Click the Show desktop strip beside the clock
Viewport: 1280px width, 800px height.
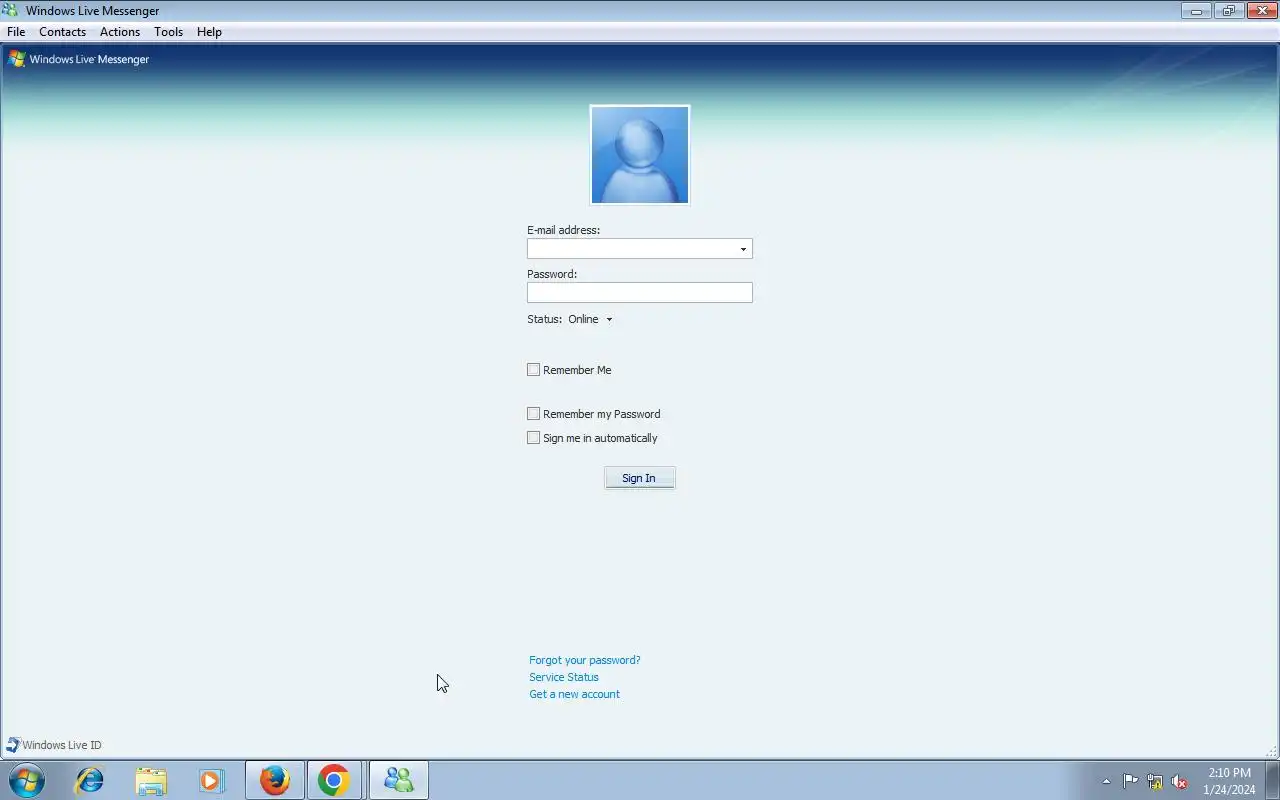[x=1273, y=780]
